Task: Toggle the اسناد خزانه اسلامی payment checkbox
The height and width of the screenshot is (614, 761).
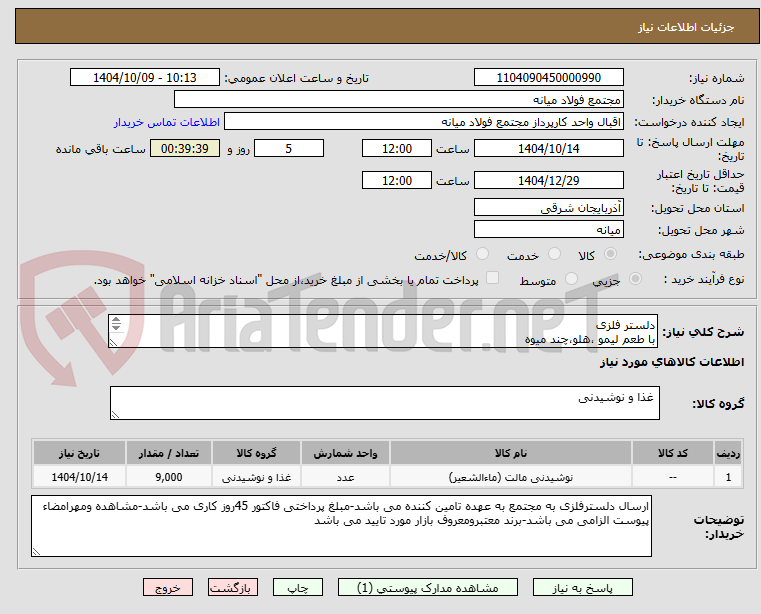Action: point(492,278)
